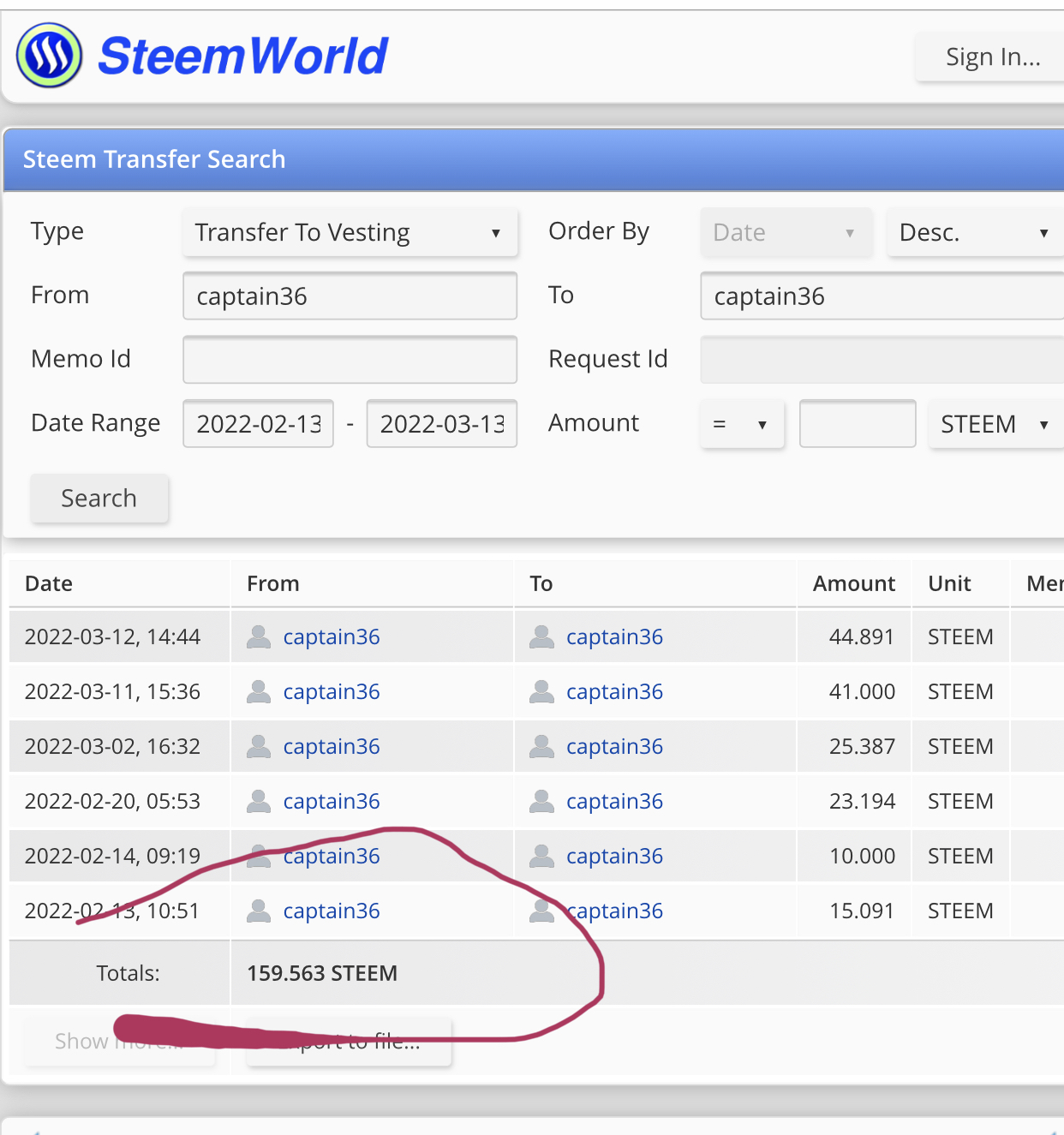Open To captain36 link in 2022-03-02 row
The width and height of the screenshot is (1064, 1135).
pyautogui.click(x=614, y=747)
